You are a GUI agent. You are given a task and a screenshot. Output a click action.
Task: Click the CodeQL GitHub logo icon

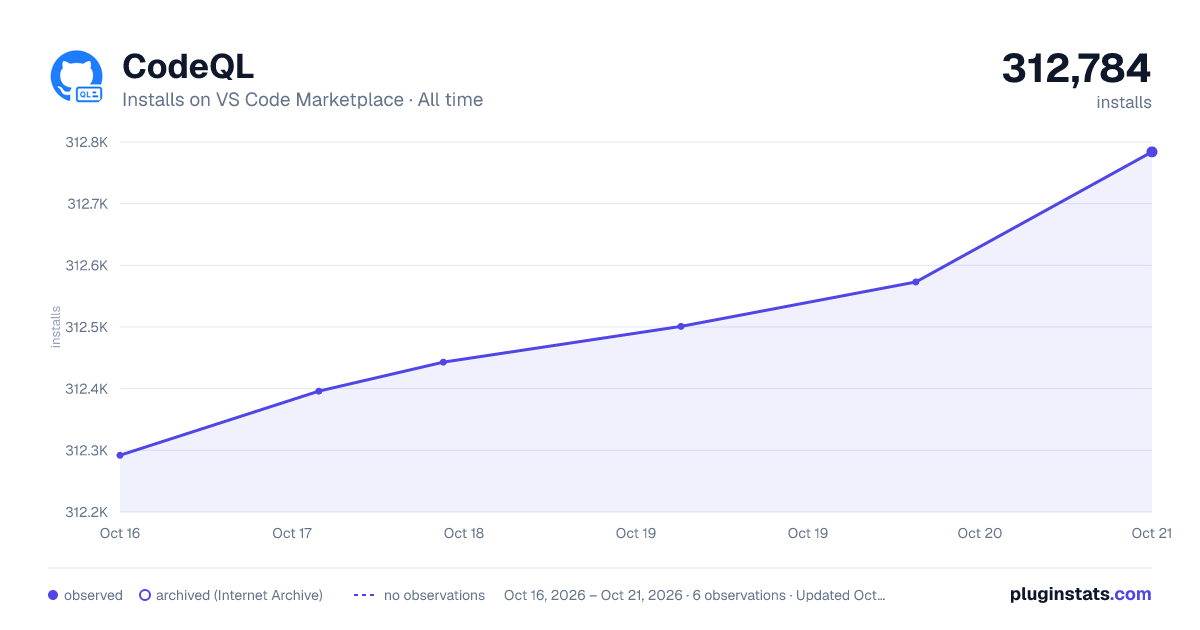[x=77, y=77]
